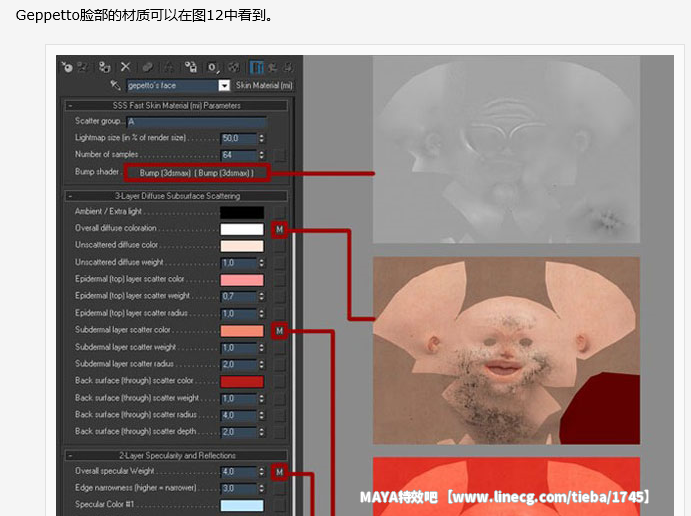Click the Lightmap size spinner arrows
The width and height of the screenshot is (691, 516).
tap(261, 138)
